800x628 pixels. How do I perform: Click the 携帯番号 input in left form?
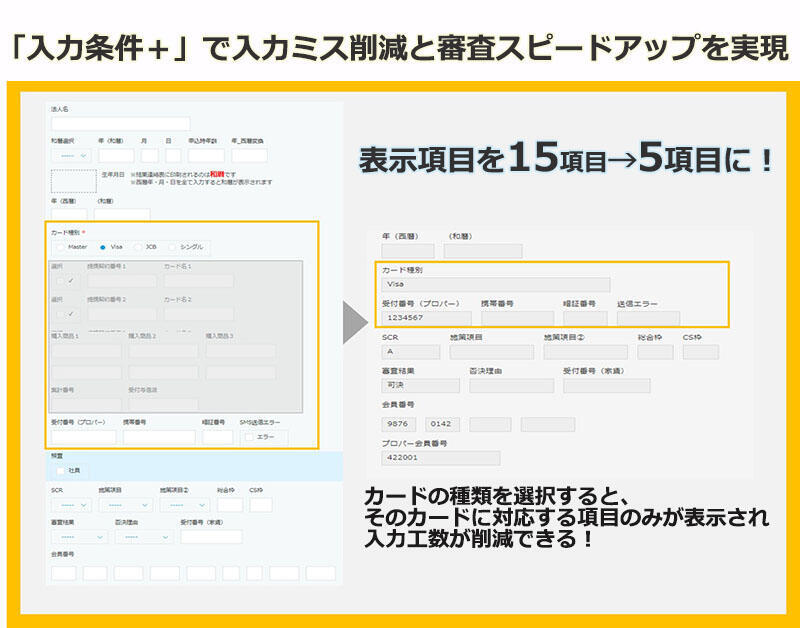coord(158,437)
